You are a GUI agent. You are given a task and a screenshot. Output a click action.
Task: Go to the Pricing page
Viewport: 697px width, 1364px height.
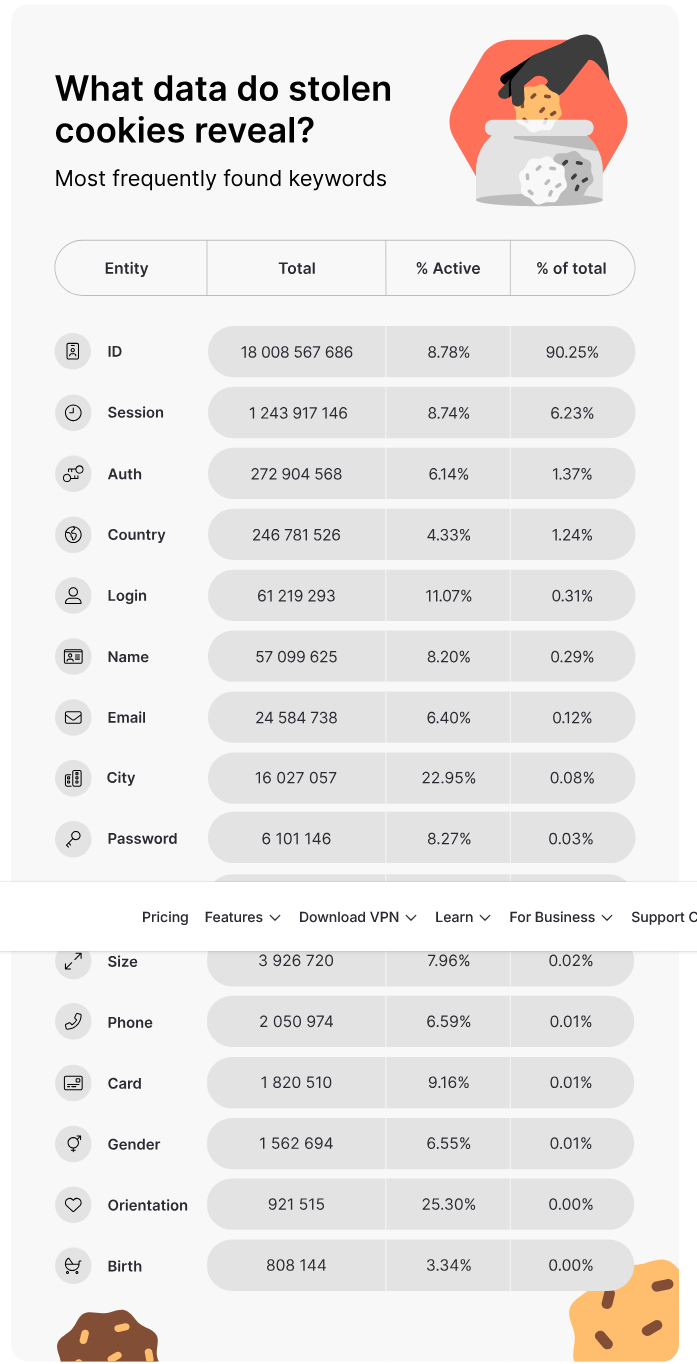coord(165,917)
